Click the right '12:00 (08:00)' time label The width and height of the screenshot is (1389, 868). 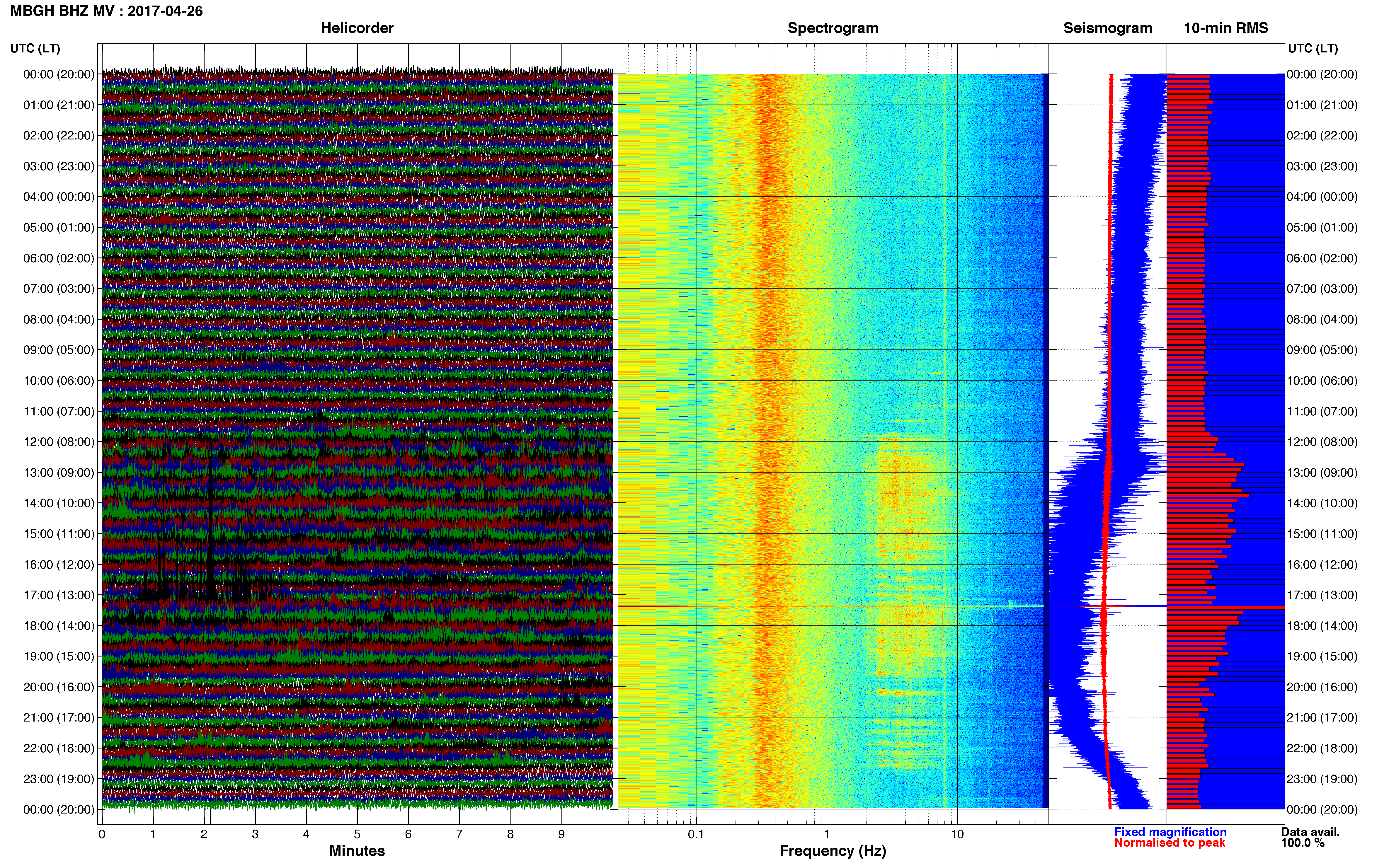tap(1322, 442)
